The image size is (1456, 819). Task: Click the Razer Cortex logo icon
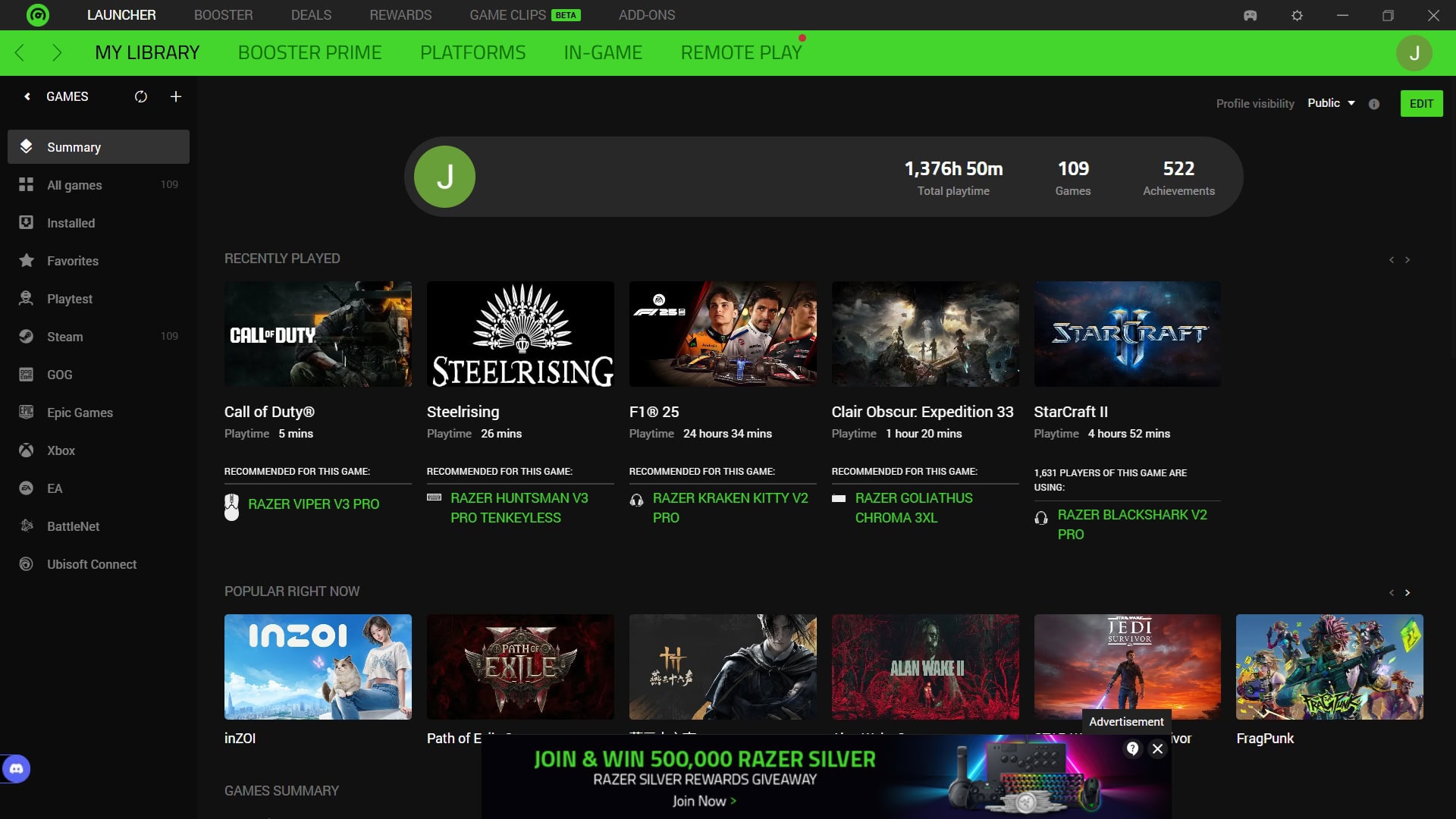pos(37,15)
